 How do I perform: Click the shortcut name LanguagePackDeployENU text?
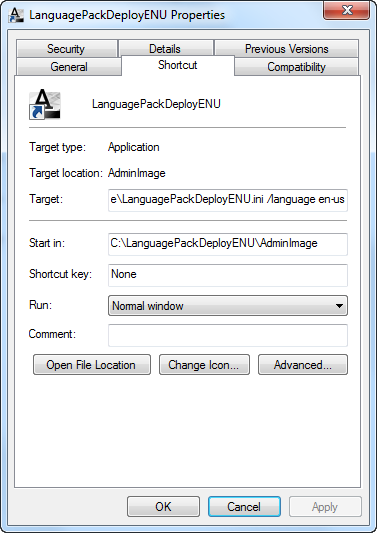[156, 104]
